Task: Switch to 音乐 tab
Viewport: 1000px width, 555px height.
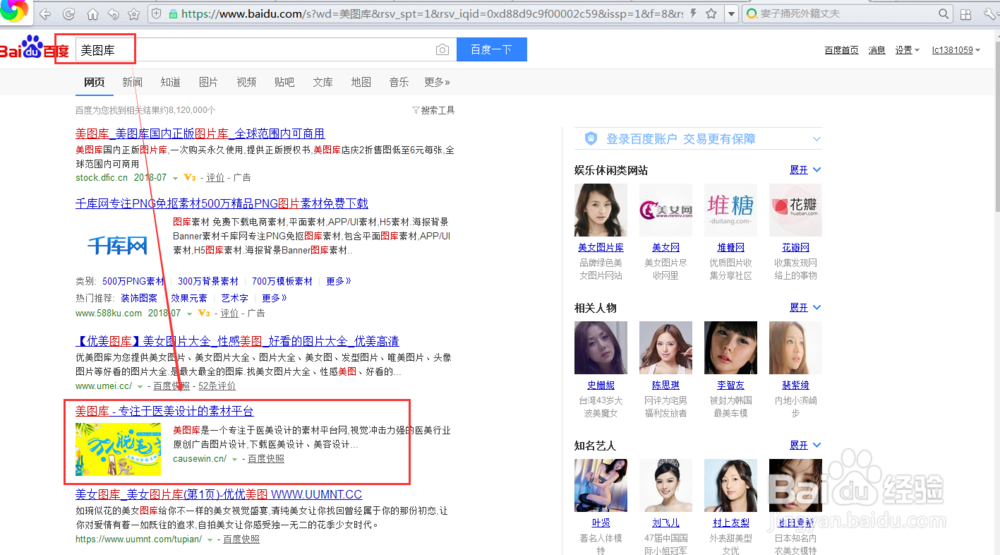Action: tap(399, 82)
